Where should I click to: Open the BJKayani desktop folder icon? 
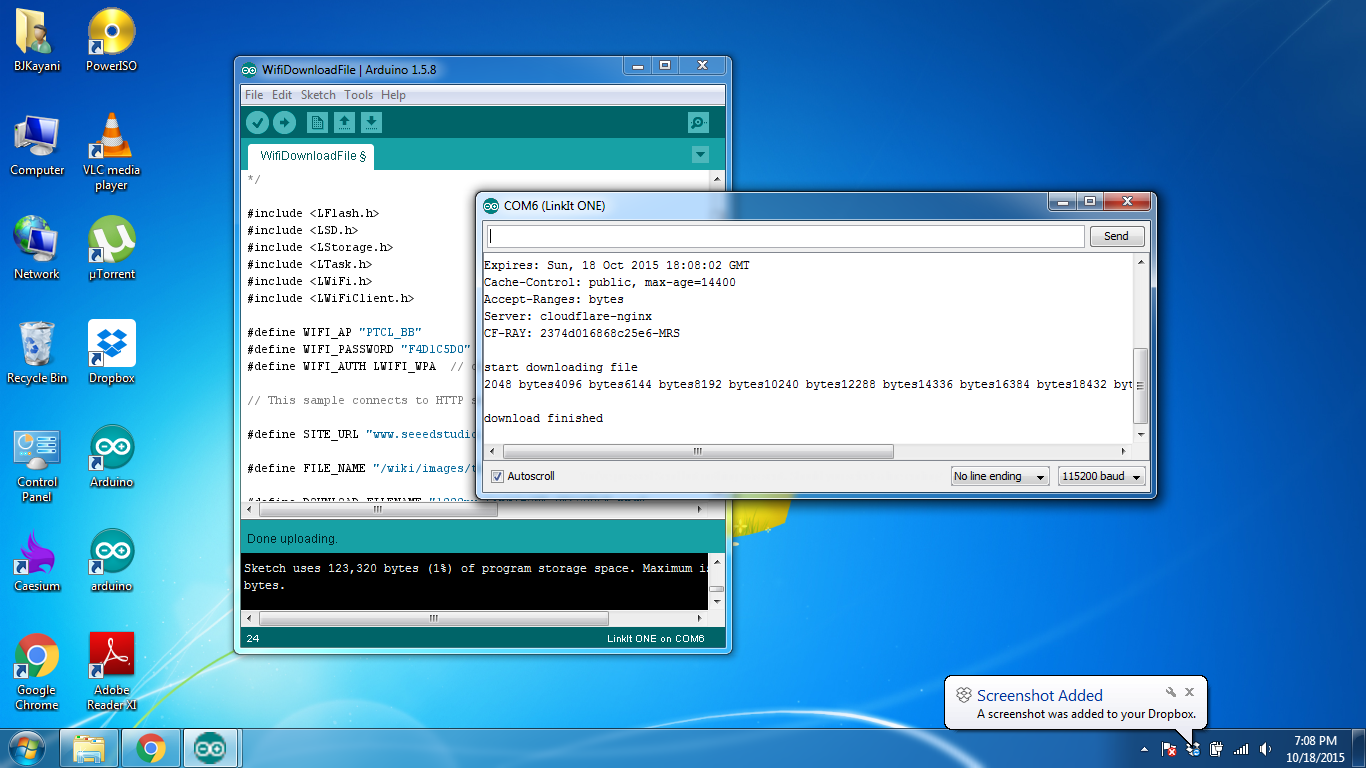[x=36, y=41]
